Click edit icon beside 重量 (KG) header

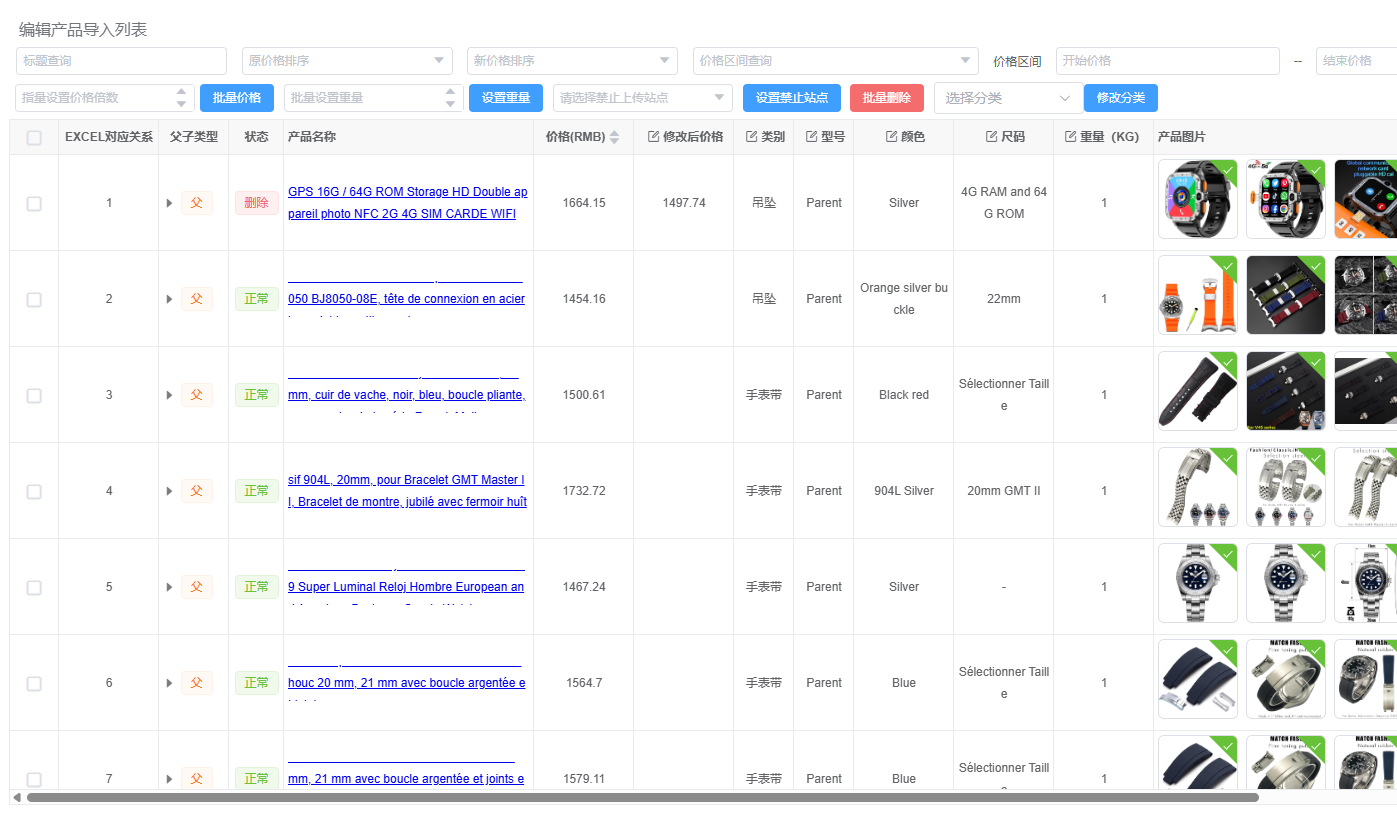(1070, 137)
